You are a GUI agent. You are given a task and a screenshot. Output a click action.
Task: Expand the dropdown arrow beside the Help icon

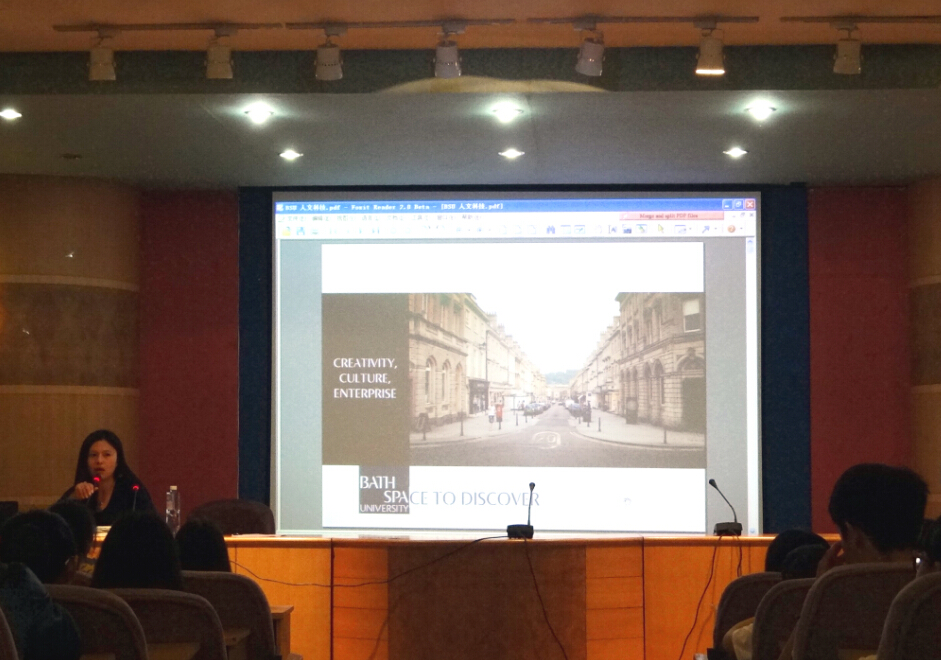(741, 229)
